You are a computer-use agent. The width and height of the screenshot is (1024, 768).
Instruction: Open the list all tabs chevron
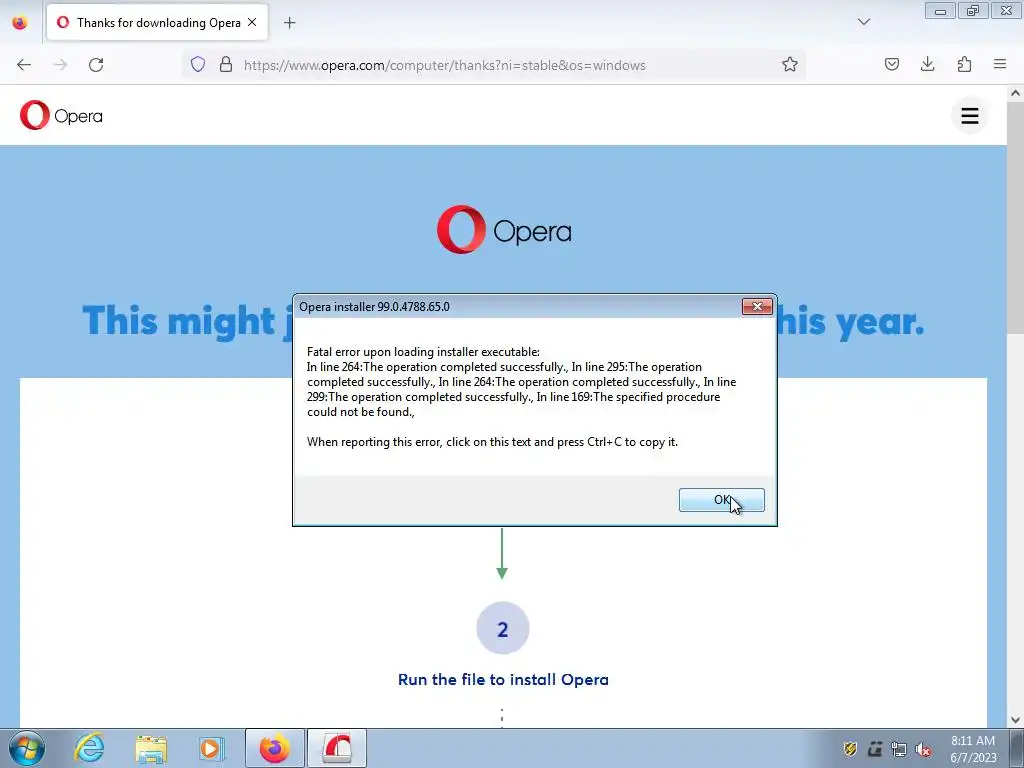click(x=863, y=22)
